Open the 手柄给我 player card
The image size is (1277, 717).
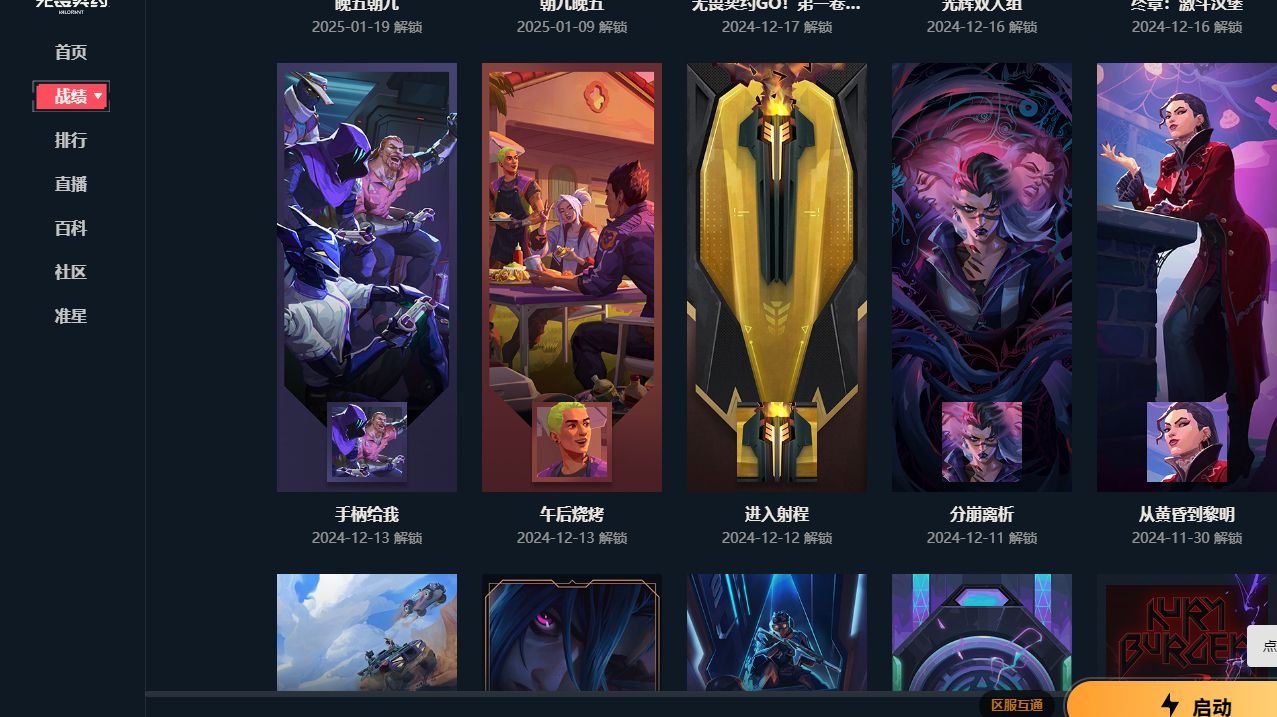pyautogui.click(x=367, y=277)
